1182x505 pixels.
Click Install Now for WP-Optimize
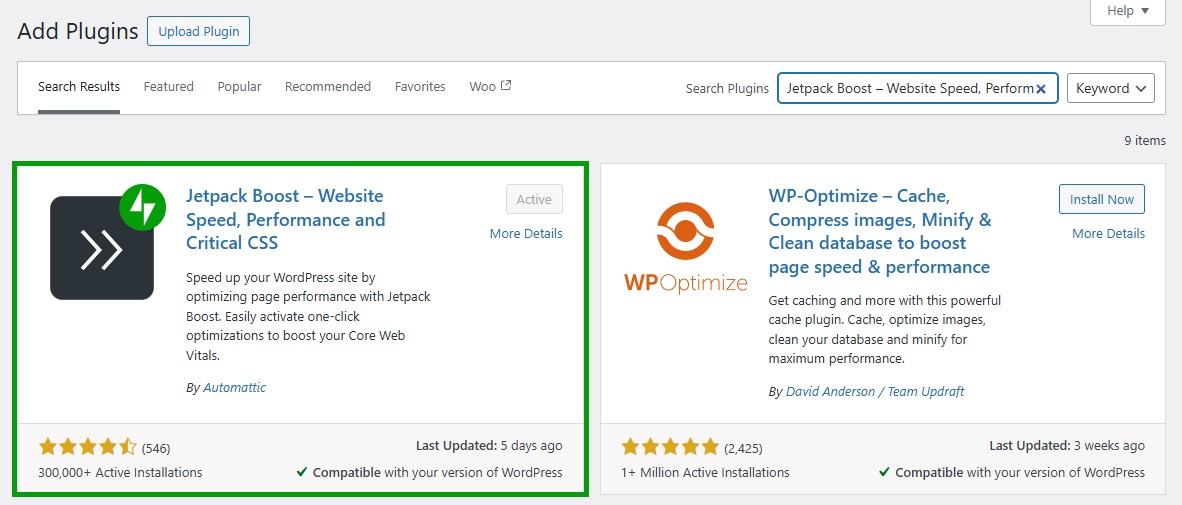click(1101, 199)
